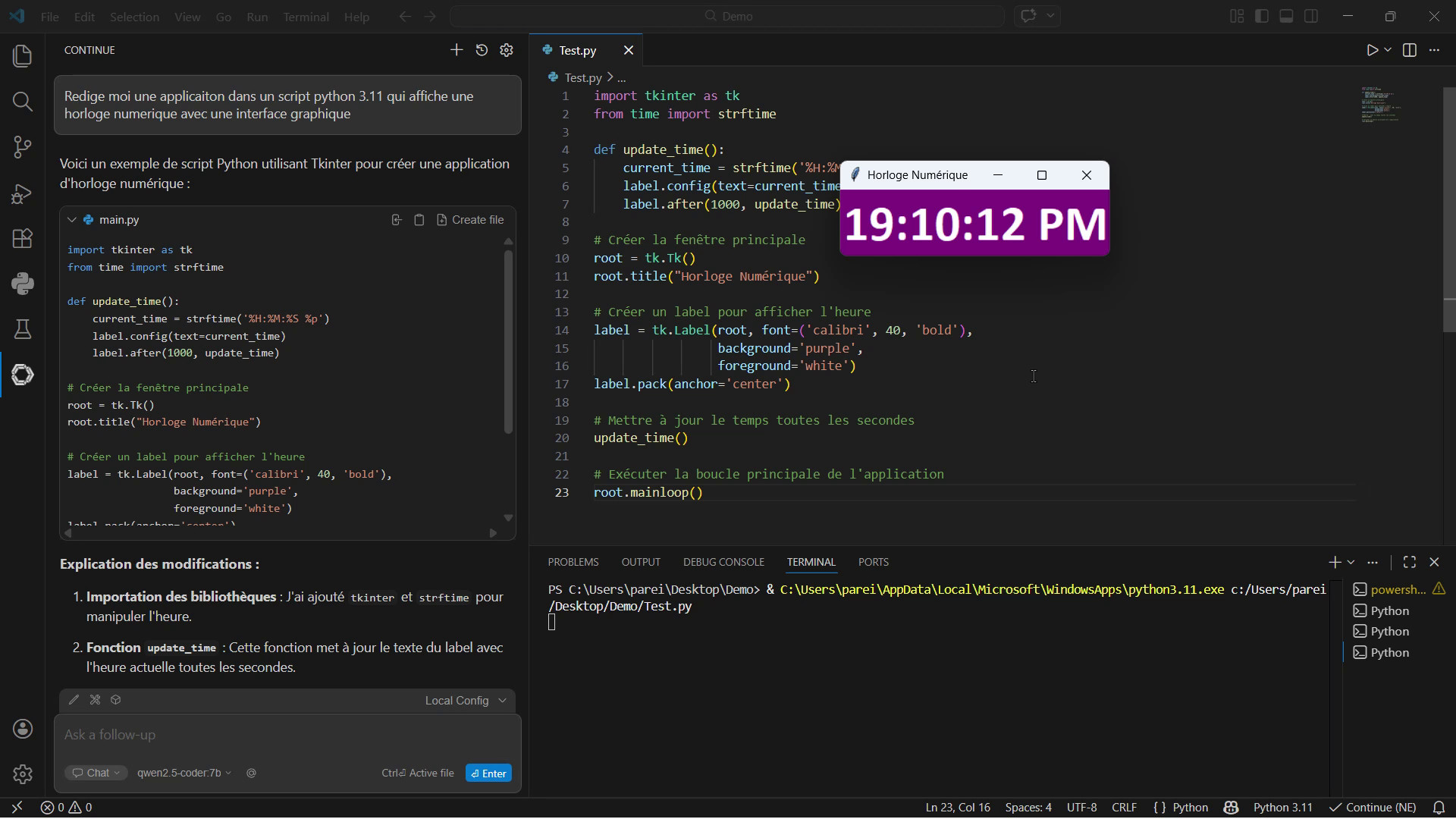Image resolution: width=1456 pixels, height=819 pixels.
Task: Expand the Local Config dropdown
Action: tap(465, 700)
